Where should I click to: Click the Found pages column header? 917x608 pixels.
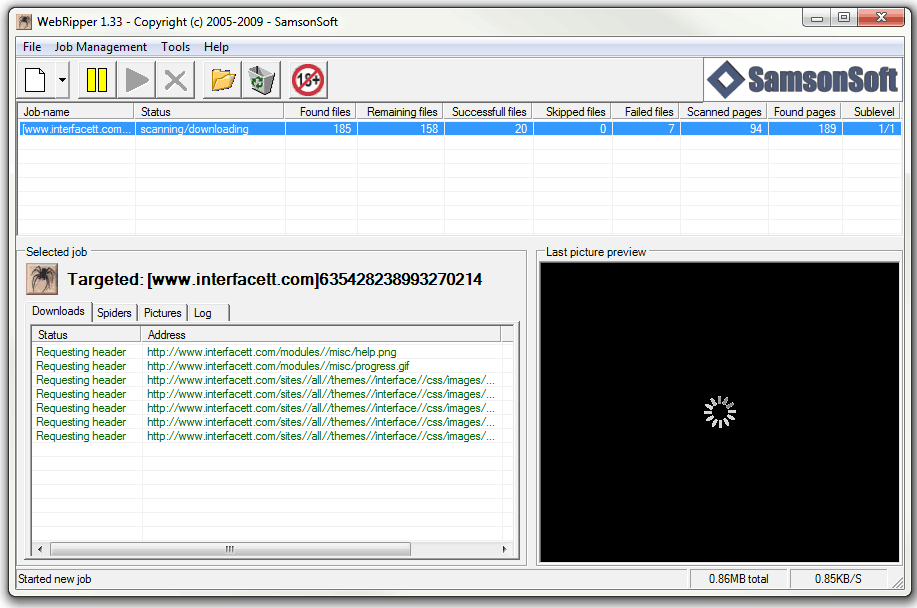[805, 112]
